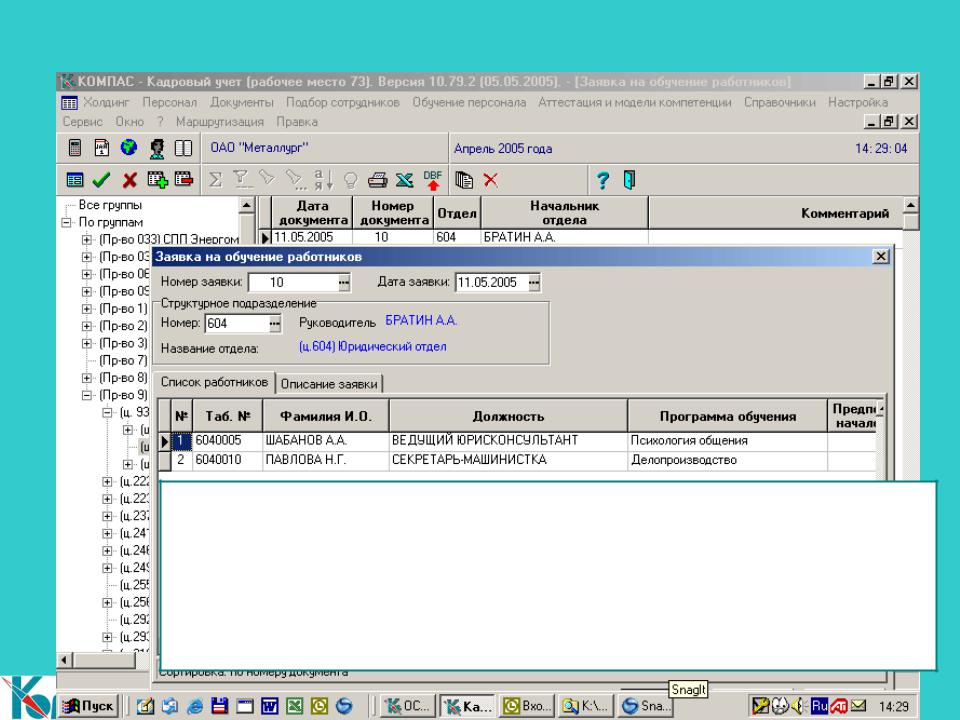Click the Ru language indicator in tray
The width and height of the screenshot is (960, 720).
click(x=819, y=706)
